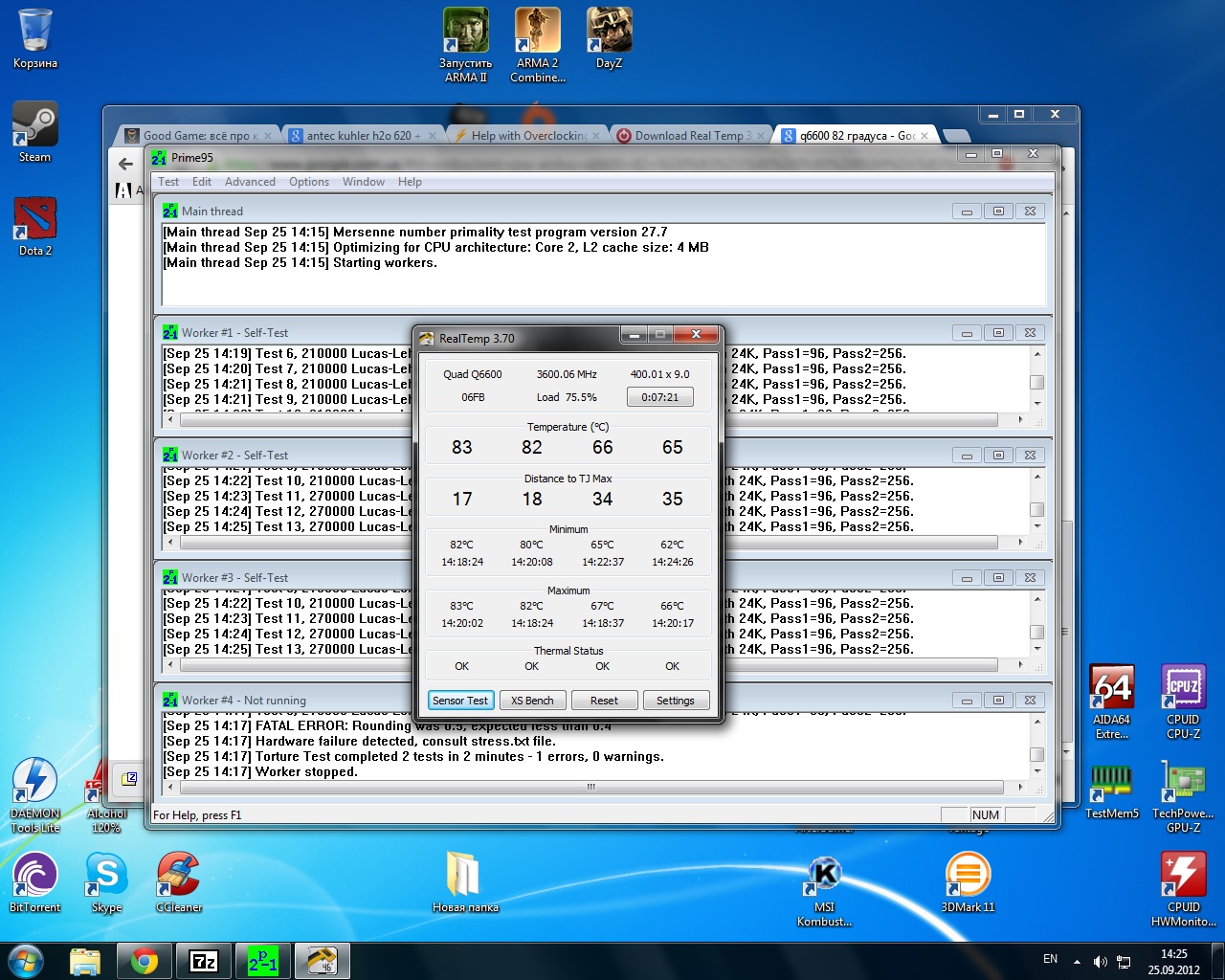Restore the Main thread child window
1225x980 pixels.
(x=998, y=212)
